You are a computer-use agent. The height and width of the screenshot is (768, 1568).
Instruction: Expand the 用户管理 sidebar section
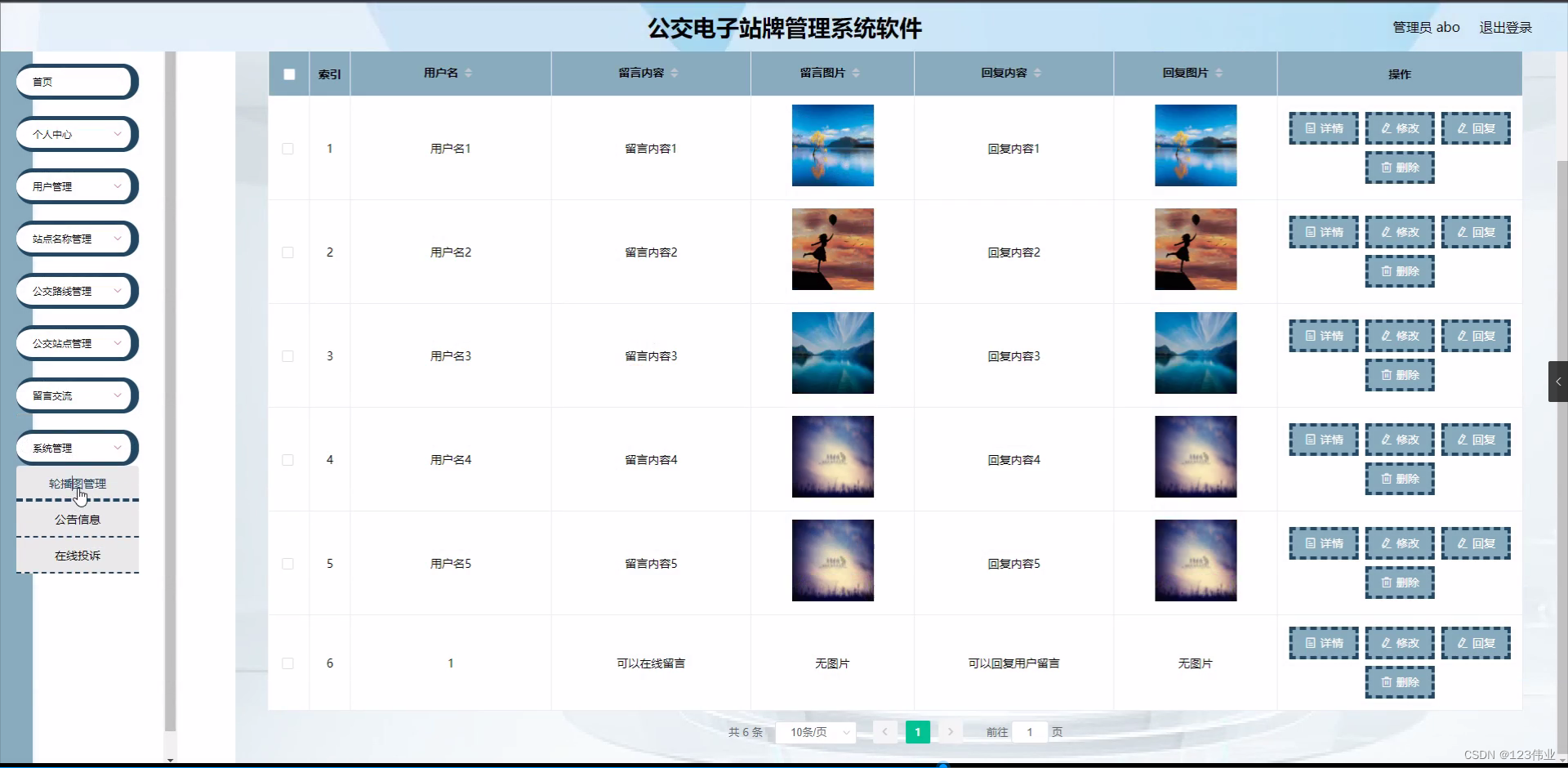tap(75, 185)
